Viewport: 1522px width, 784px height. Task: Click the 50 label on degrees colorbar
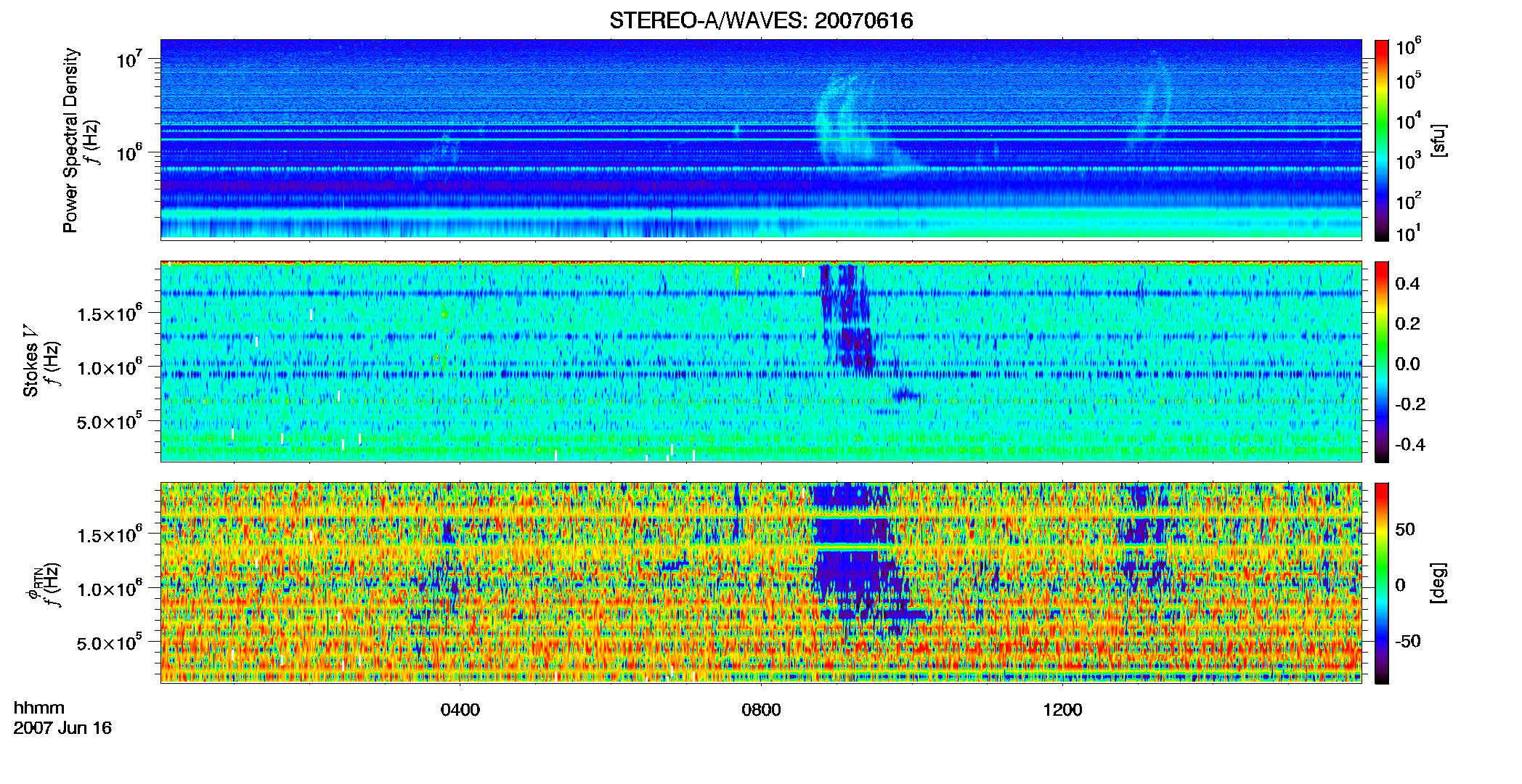coord(1405,529)
